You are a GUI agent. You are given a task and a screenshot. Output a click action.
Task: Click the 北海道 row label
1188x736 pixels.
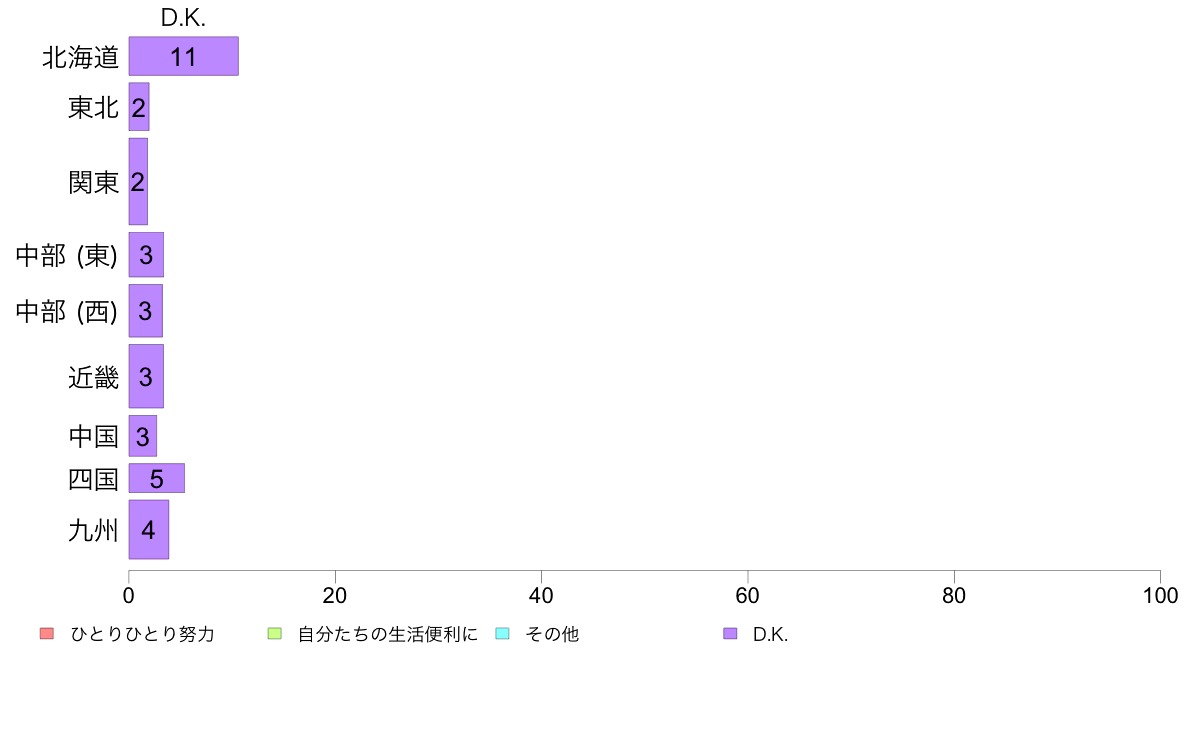click(80, 57)
